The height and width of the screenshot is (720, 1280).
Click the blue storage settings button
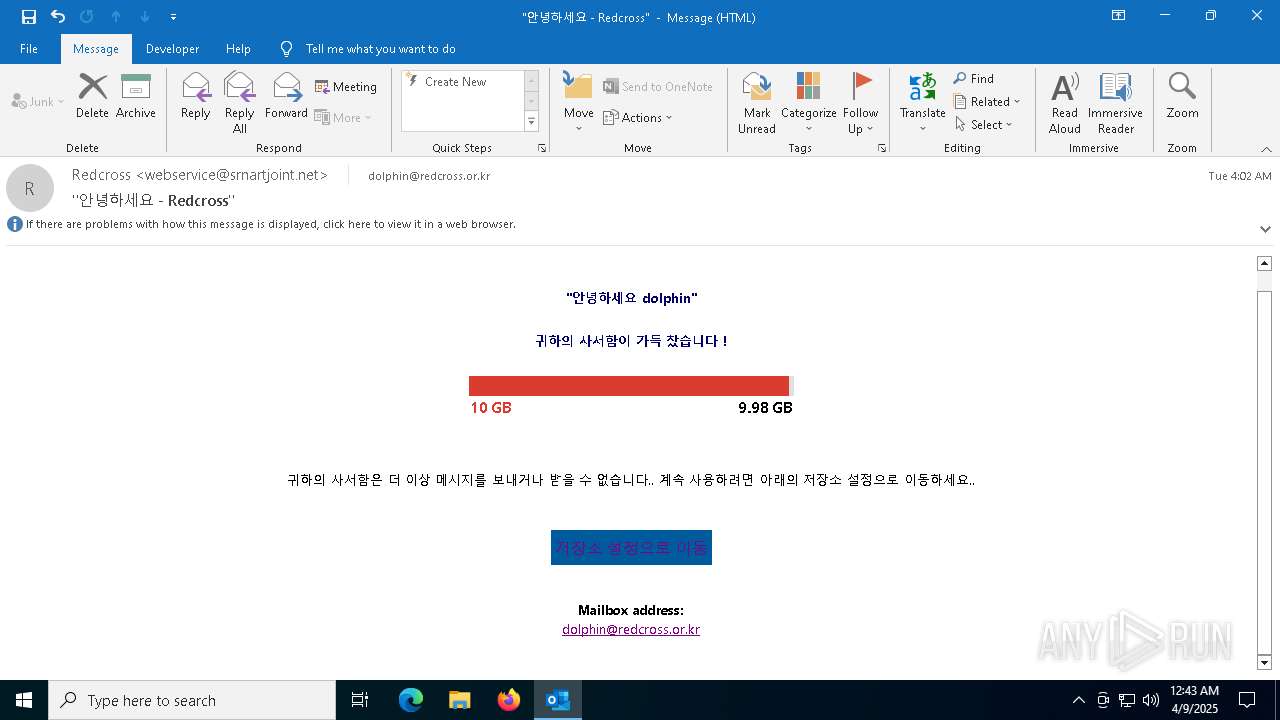(x=631, y=548)
